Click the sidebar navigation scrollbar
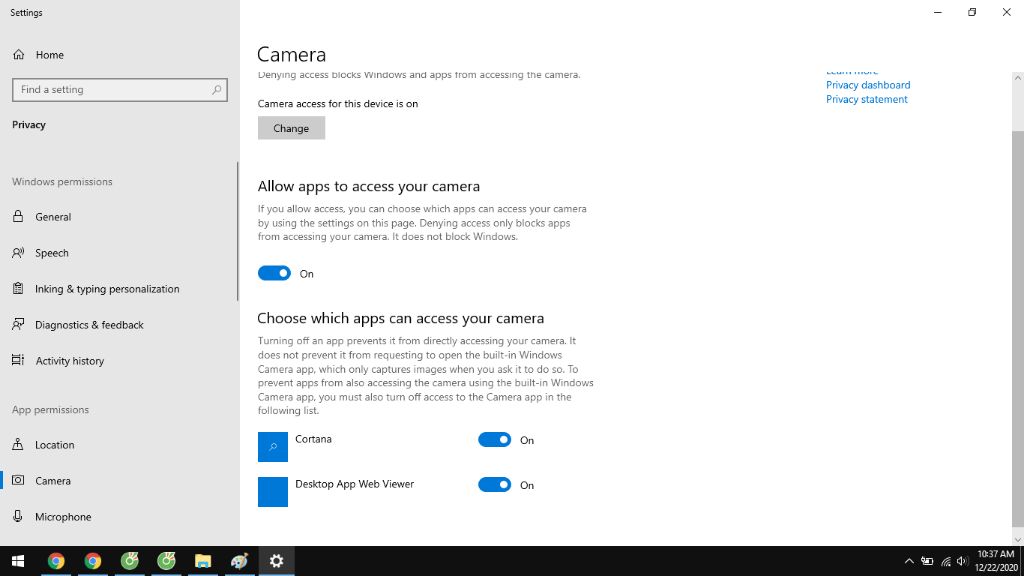The width and height of the screenshot is (1024, 576). [238, 231]
